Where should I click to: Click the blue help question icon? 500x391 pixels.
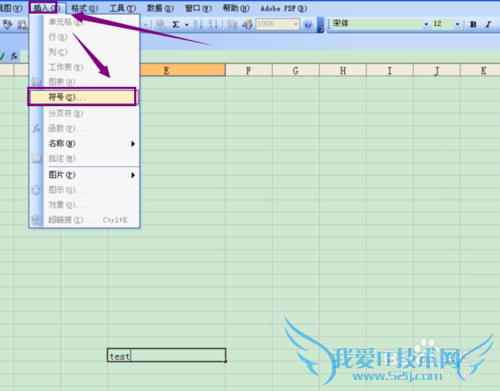coord(308,24)
